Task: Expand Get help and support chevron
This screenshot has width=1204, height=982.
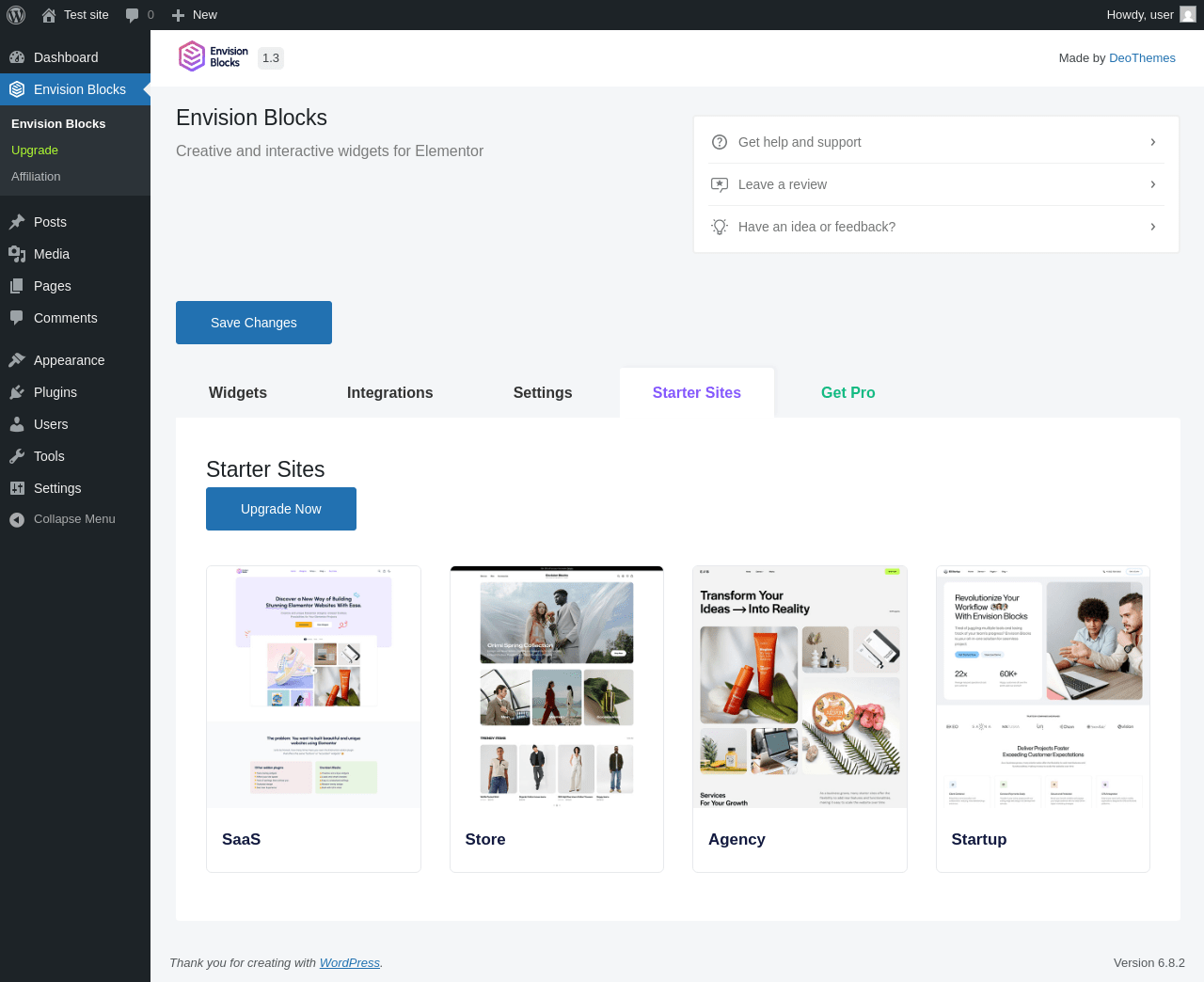Action: click(x=1153, y=142)
